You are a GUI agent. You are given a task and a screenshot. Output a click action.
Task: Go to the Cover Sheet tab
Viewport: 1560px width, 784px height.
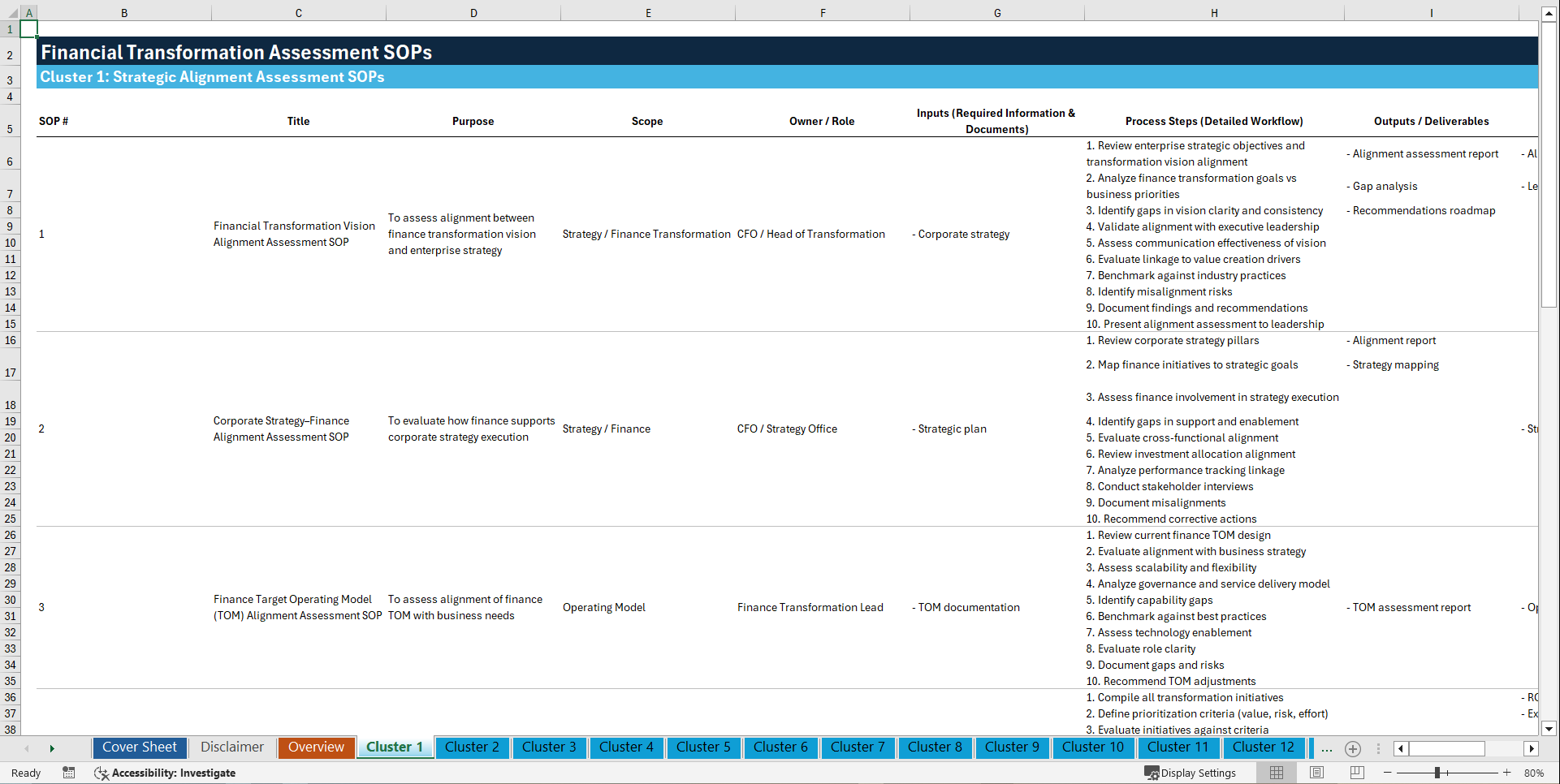pos(139,747)
